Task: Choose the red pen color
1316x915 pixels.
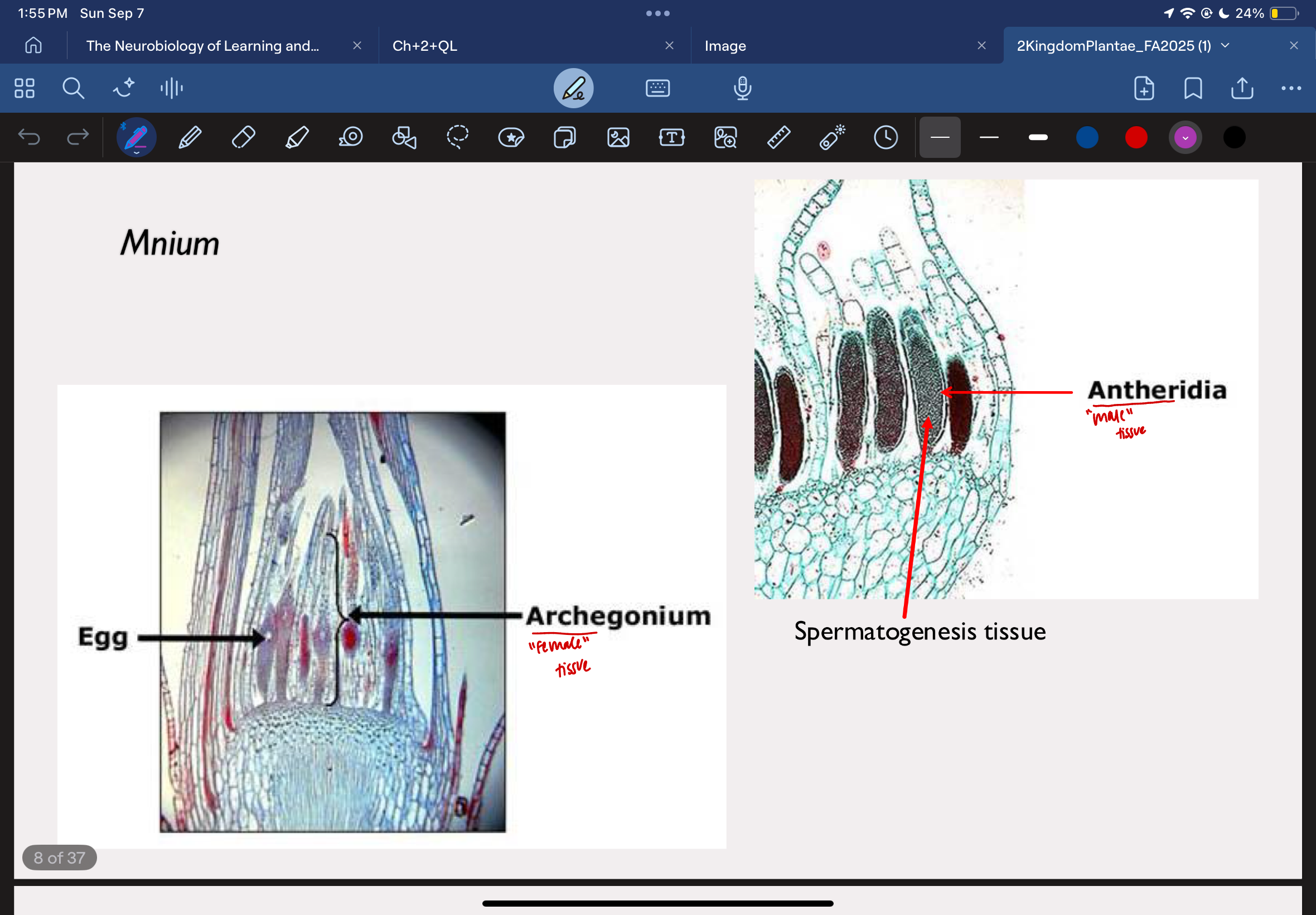Action: tap(1135, 138)
